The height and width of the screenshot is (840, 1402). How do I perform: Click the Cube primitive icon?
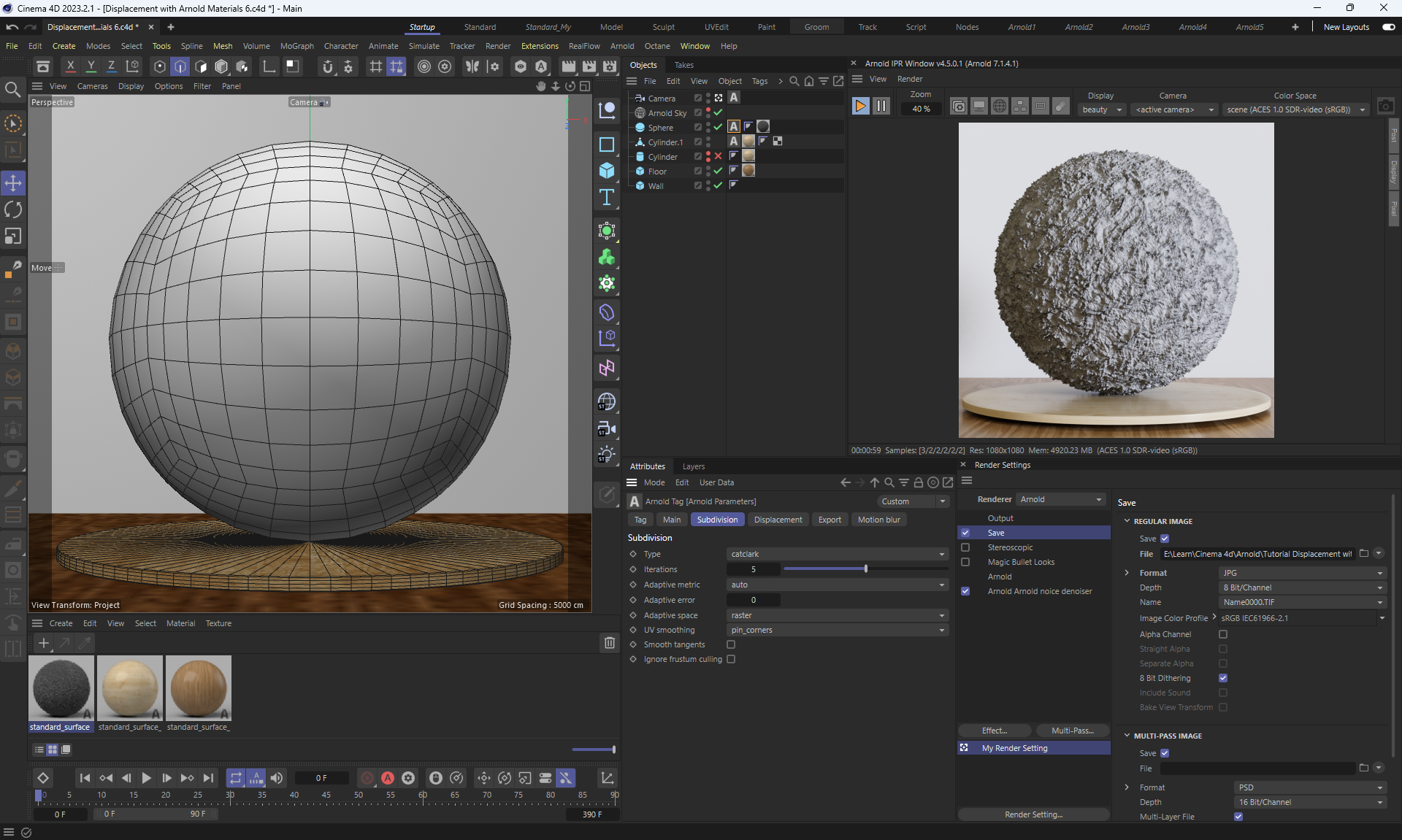pyautogui.click(x=607, y=171)
